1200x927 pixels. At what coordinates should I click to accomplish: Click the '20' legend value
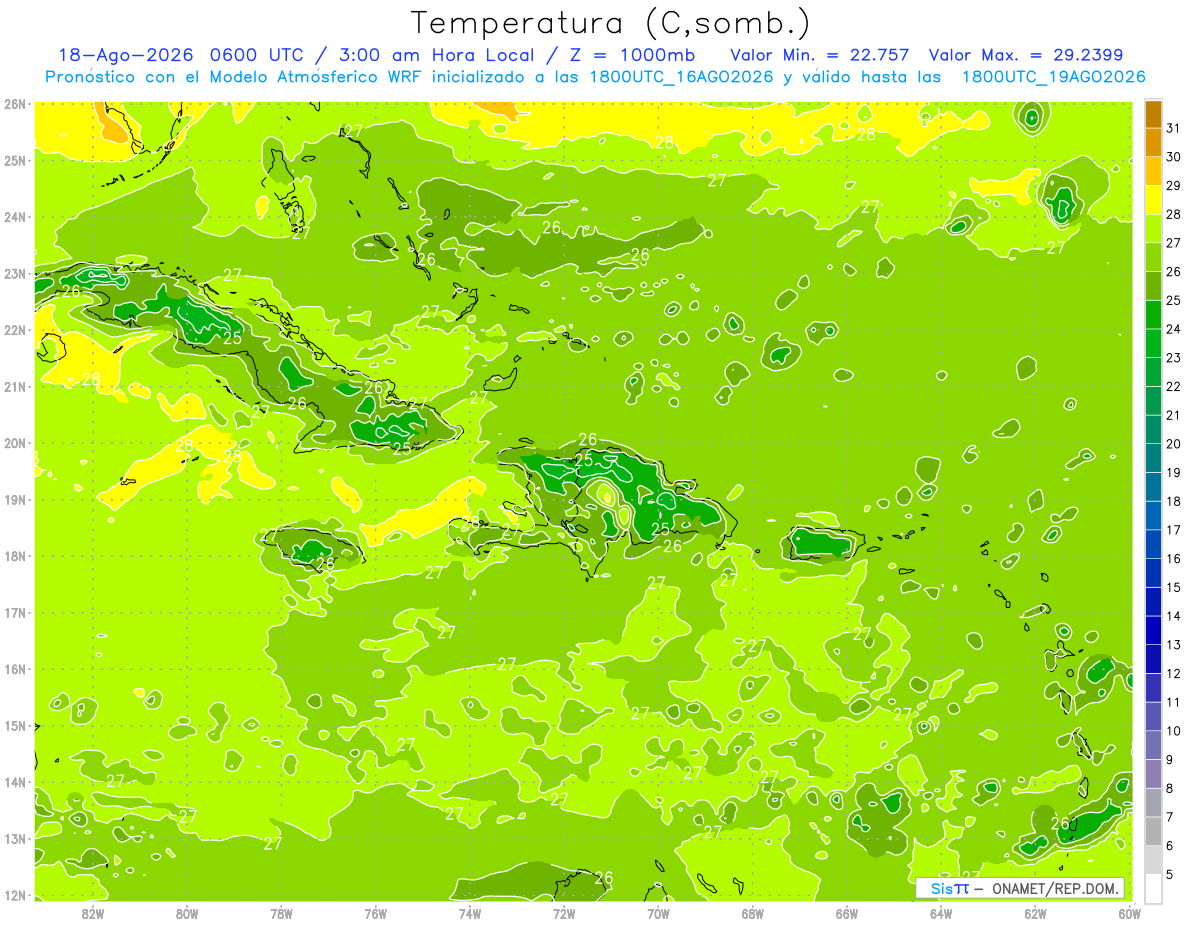pyautogui.click(x=1174, y=444)
